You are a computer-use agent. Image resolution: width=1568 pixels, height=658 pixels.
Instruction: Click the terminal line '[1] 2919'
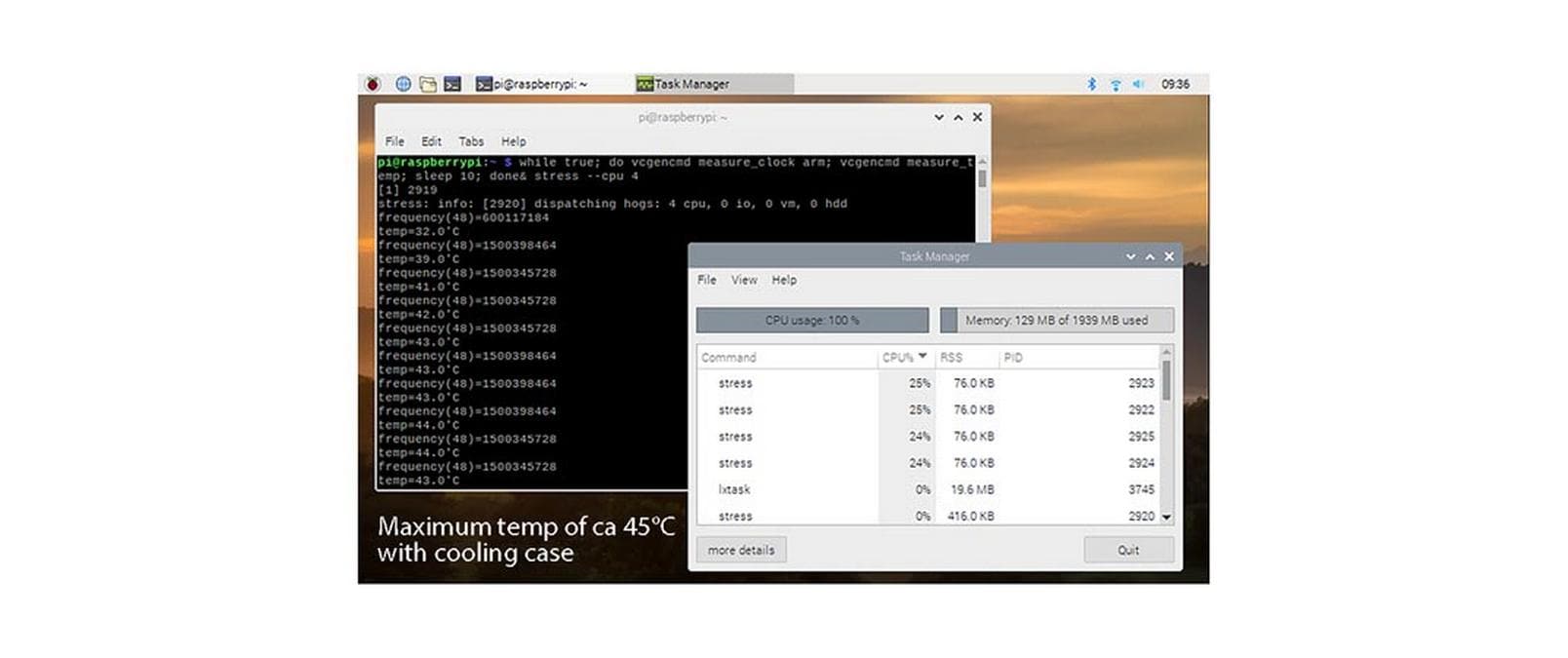point(408,190)
